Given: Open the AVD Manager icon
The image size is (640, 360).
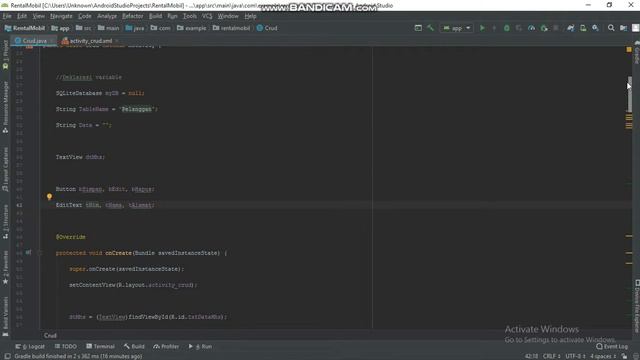Looking at the screenshot, I should [x=583, y=28].
